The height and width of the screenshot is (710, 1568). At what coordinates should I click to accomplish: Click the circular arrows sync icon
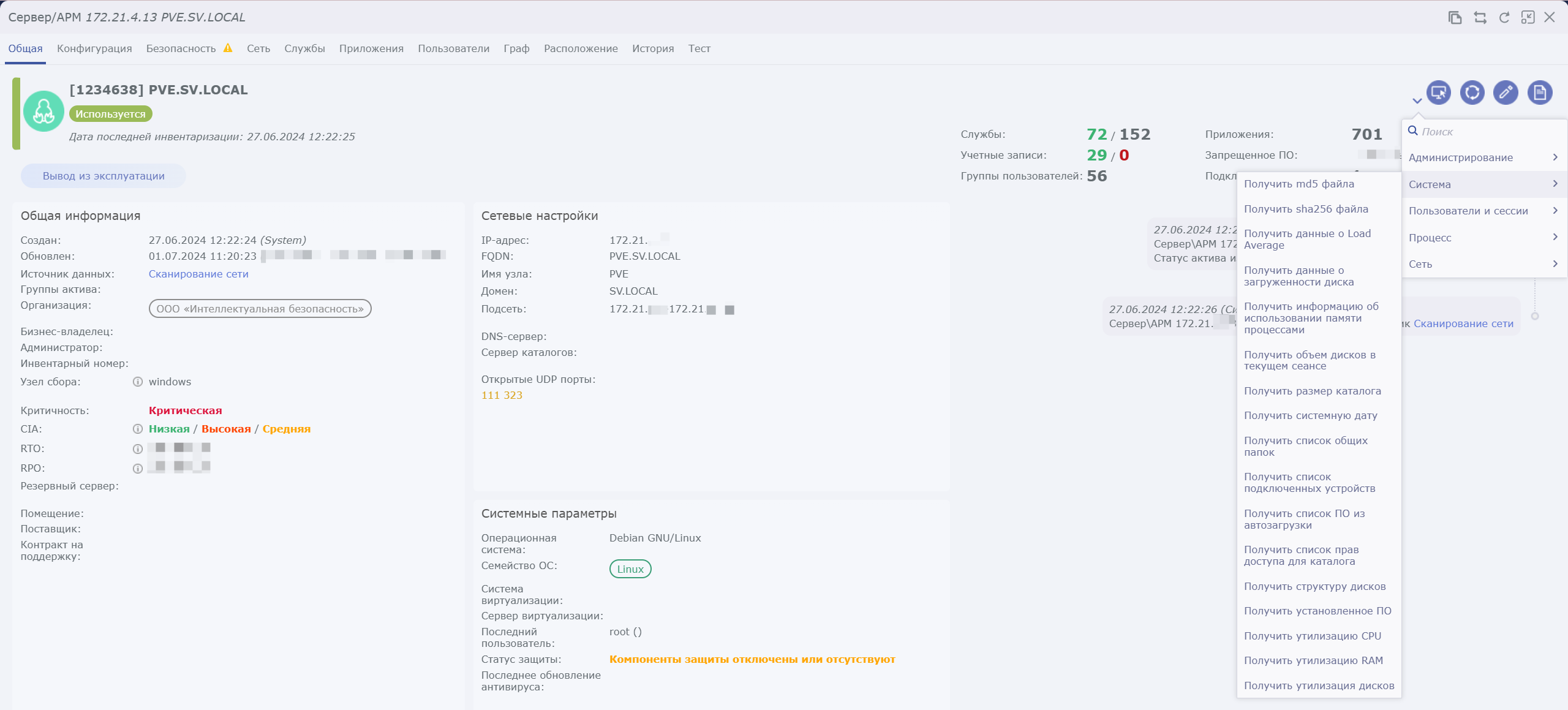(x=1472, y=93)
